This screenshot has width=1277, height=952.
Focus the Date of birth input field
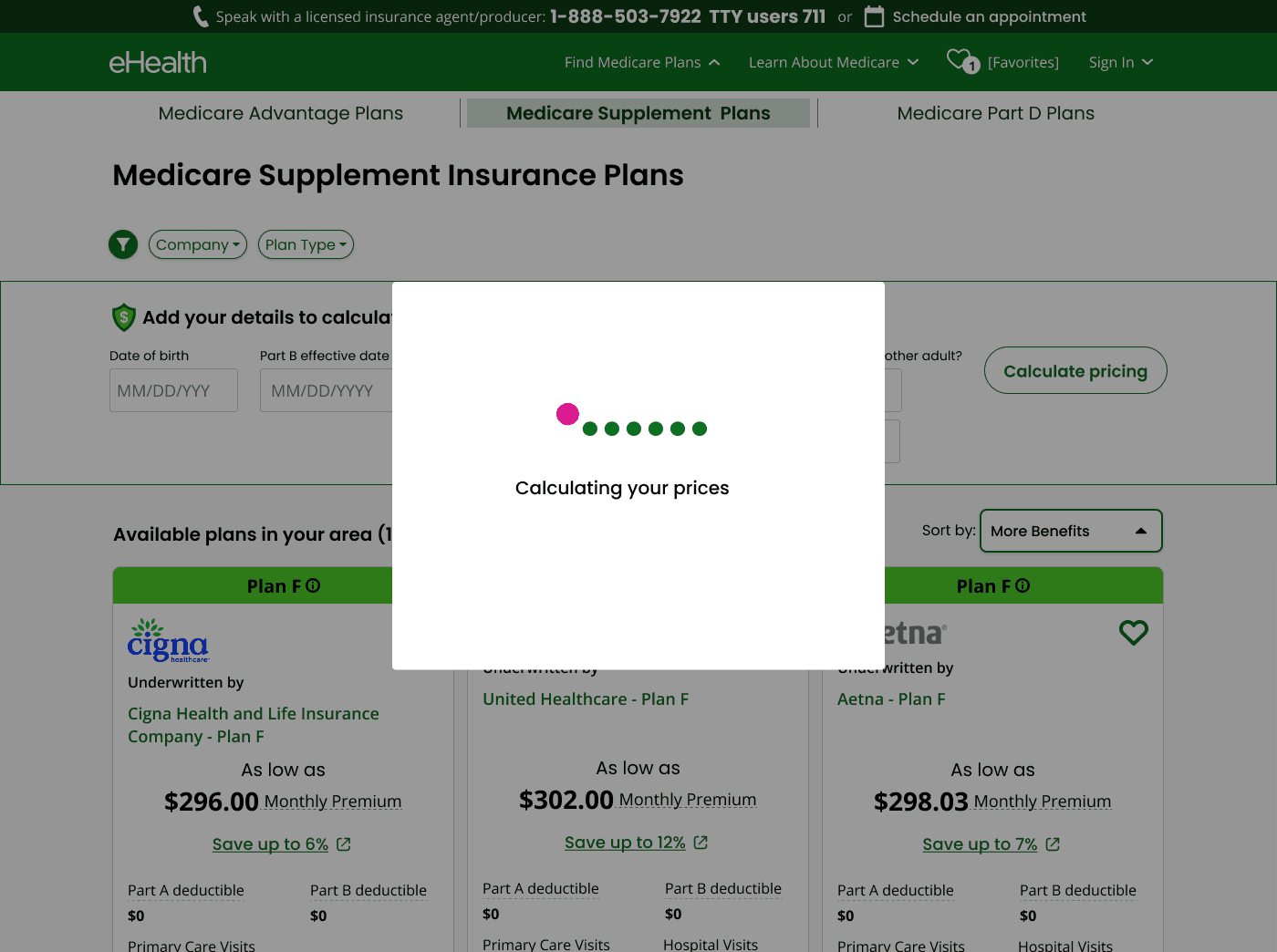173,390
